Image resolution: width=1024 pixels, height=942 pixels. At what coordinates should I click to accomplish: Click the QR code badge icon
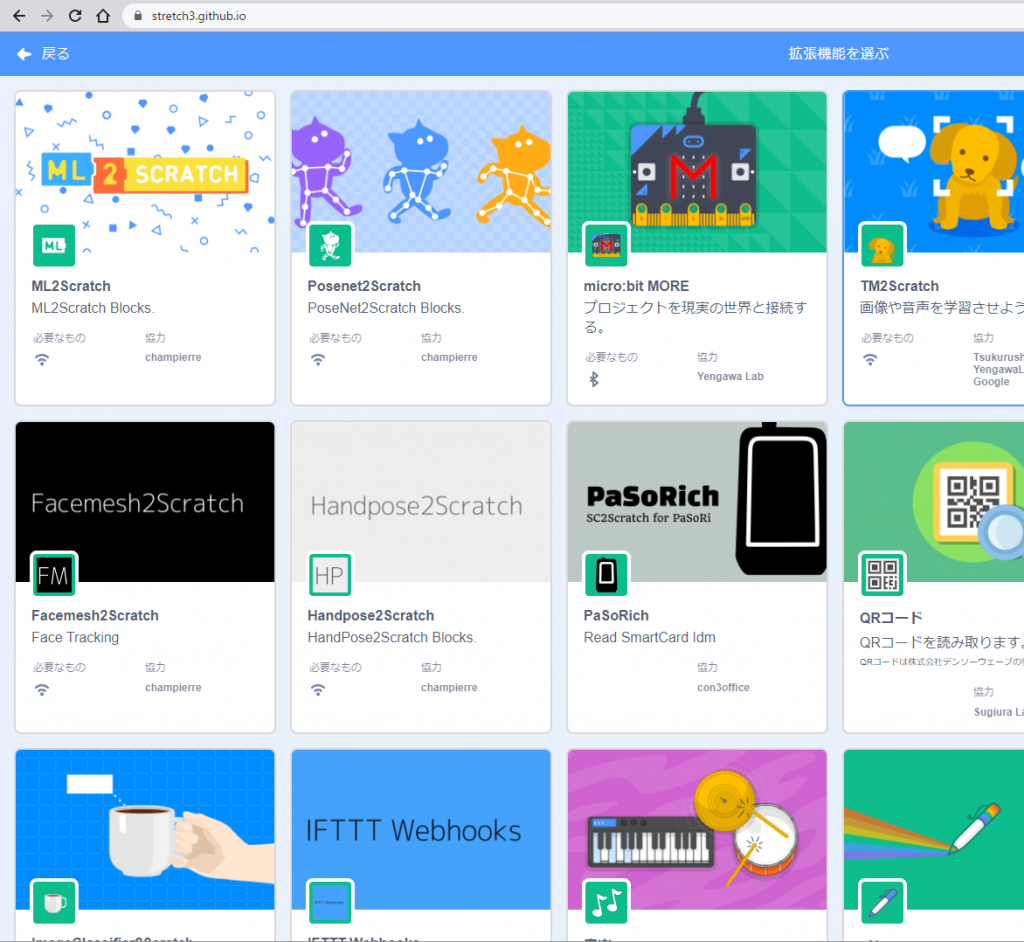tap(882, 575)
